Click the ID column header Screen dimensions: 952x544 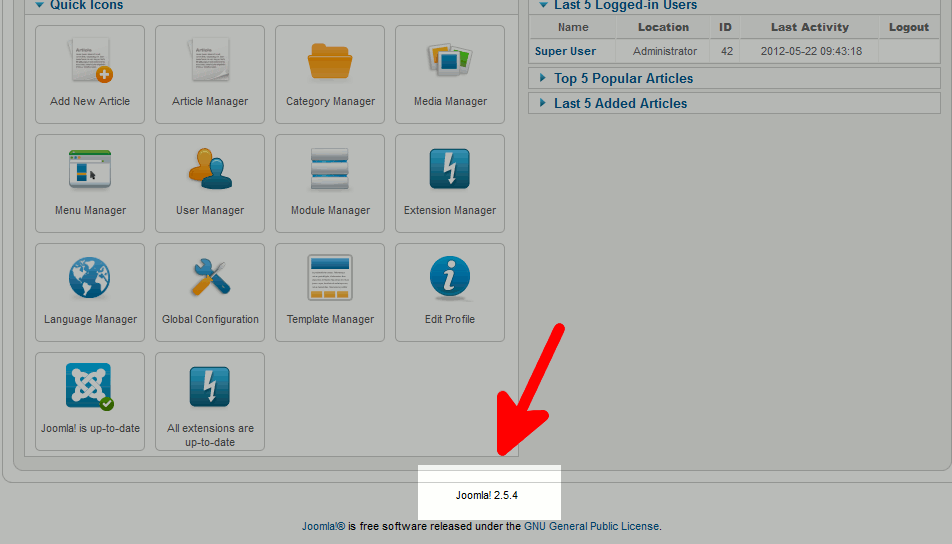725,27
